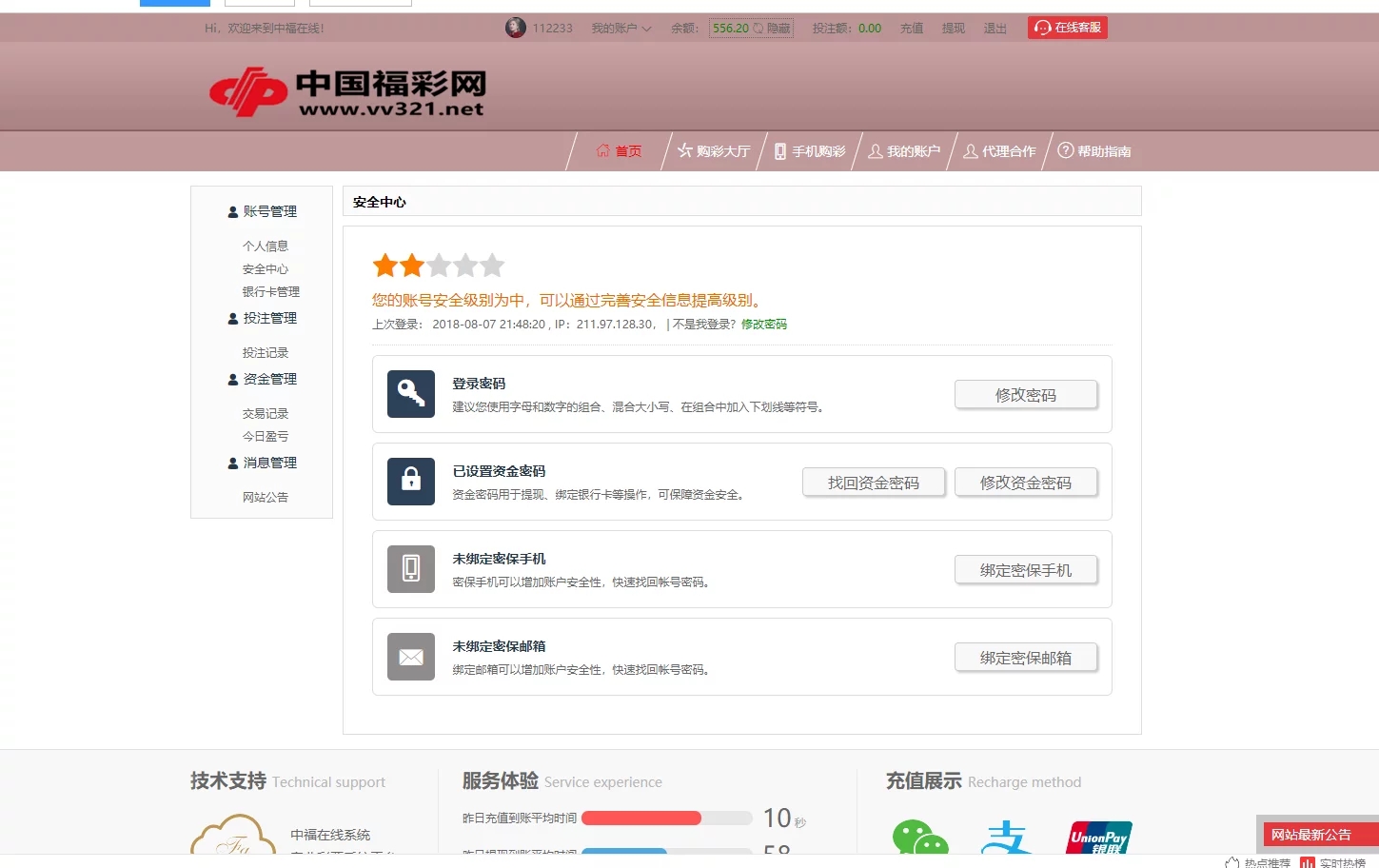The image size is (1379, 868).
Task: Select 银行卡管理 in the sidebar
Action: click(x=270, y=292)
